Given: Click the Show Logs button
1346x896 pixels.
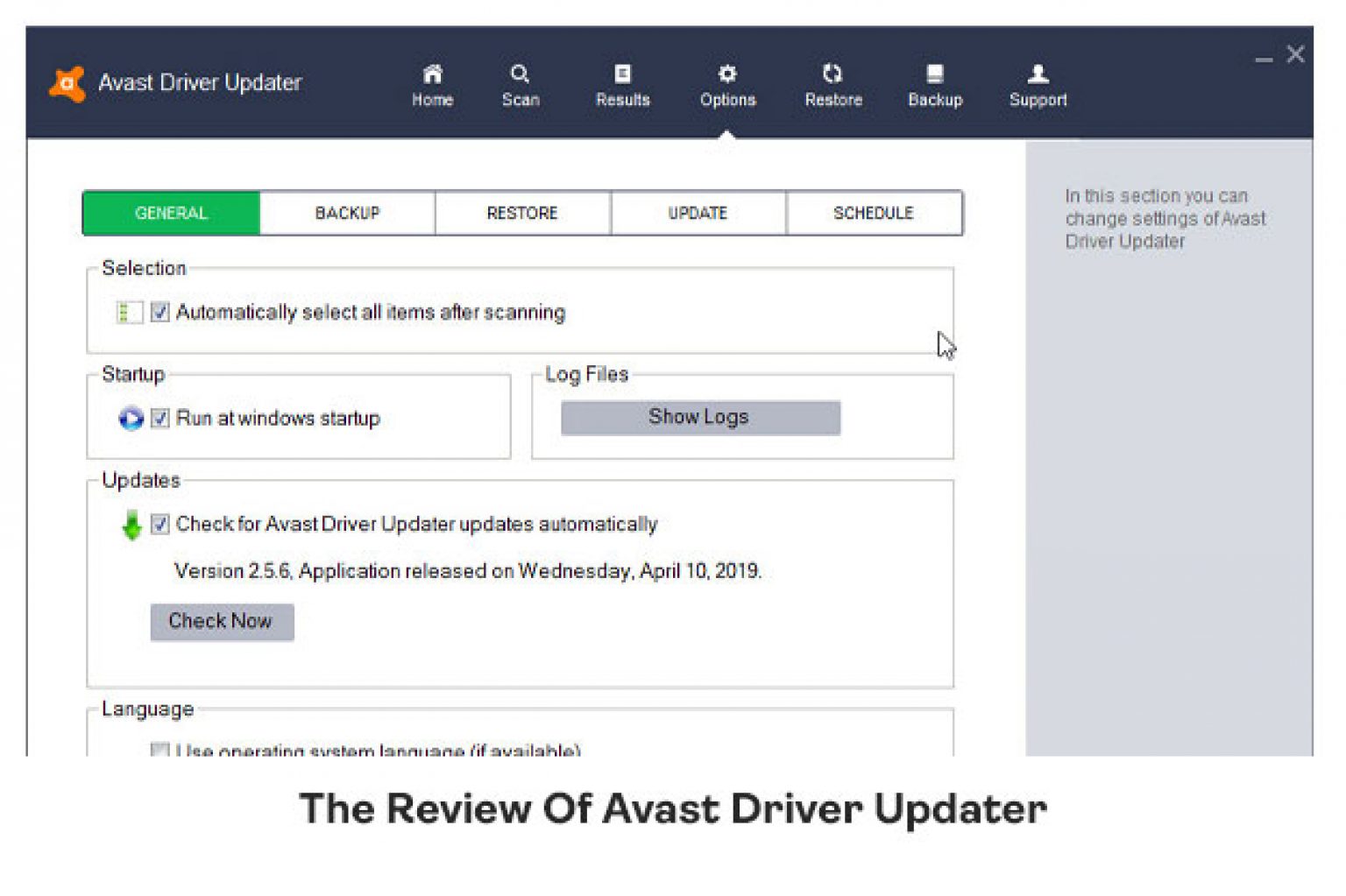Looking at the screenshot, I should [x=699, y=416].
